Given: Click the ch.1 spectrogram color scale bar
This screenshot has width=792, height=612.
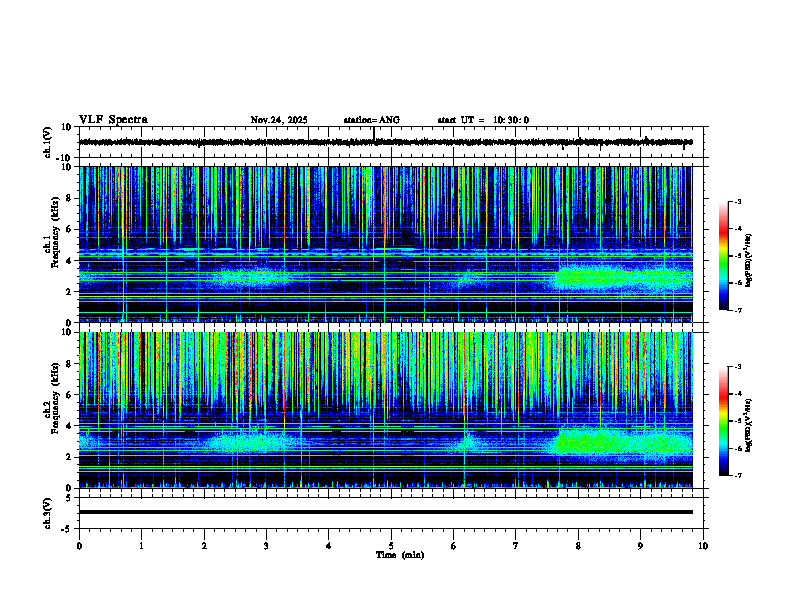Looking at the screenshot, I should point(723,256).
